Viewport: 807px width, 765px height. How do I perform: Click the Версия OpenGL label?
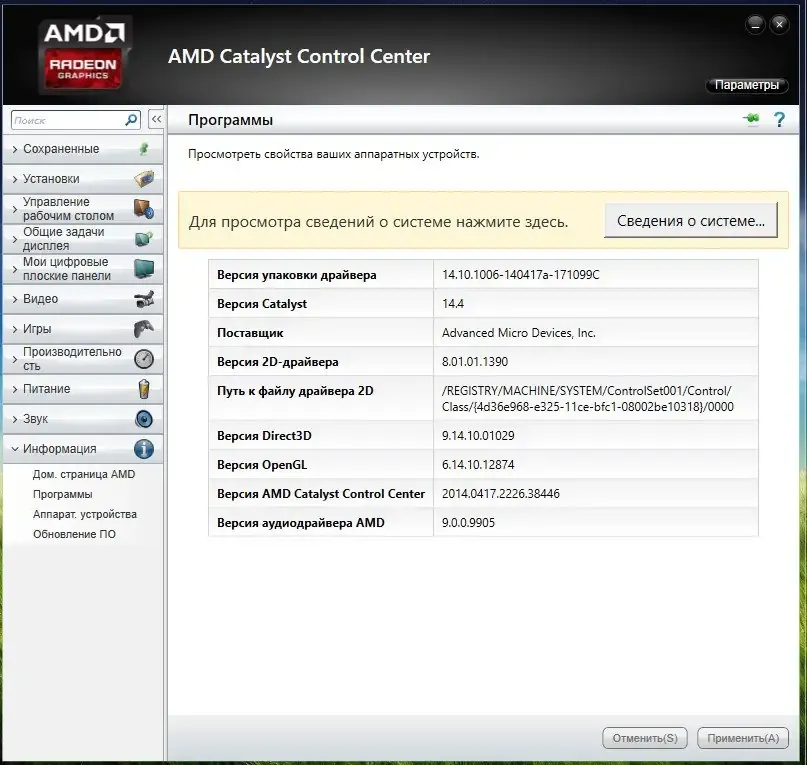pos(262,465)
